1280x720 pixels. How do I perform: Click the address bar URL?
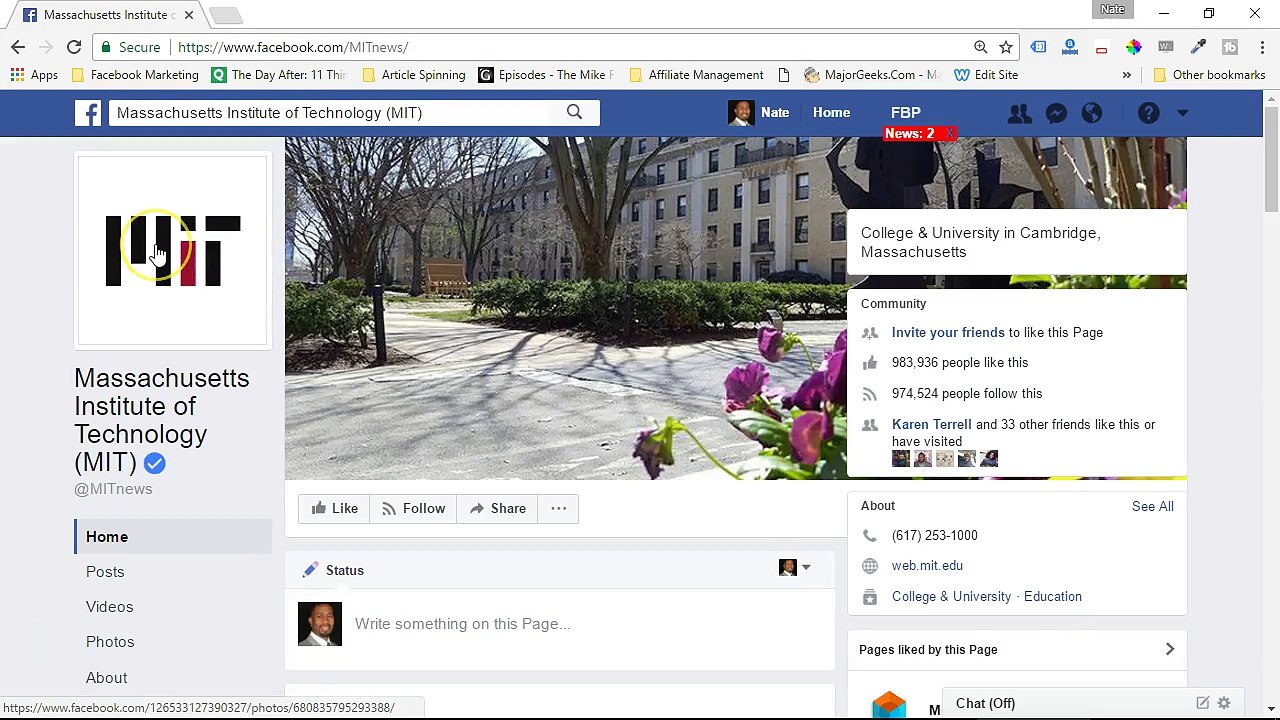coord(292,47)
